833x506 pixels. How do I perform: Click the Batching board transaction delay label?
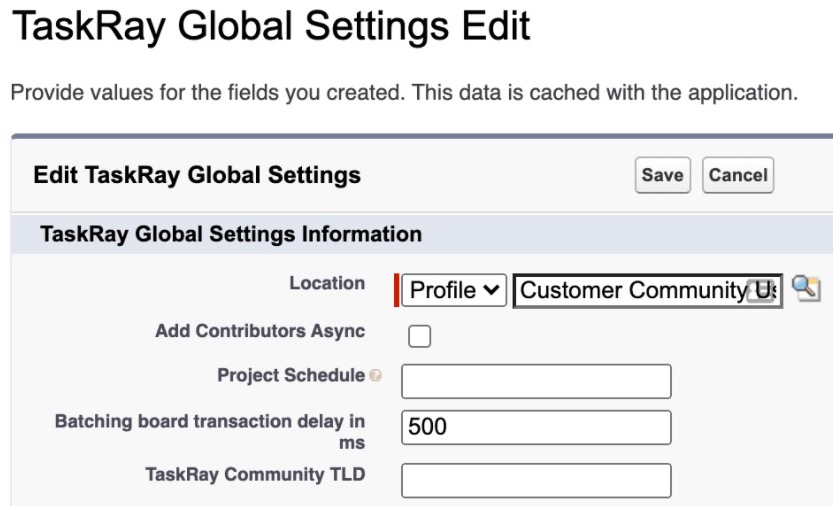(x=210, y=432)
